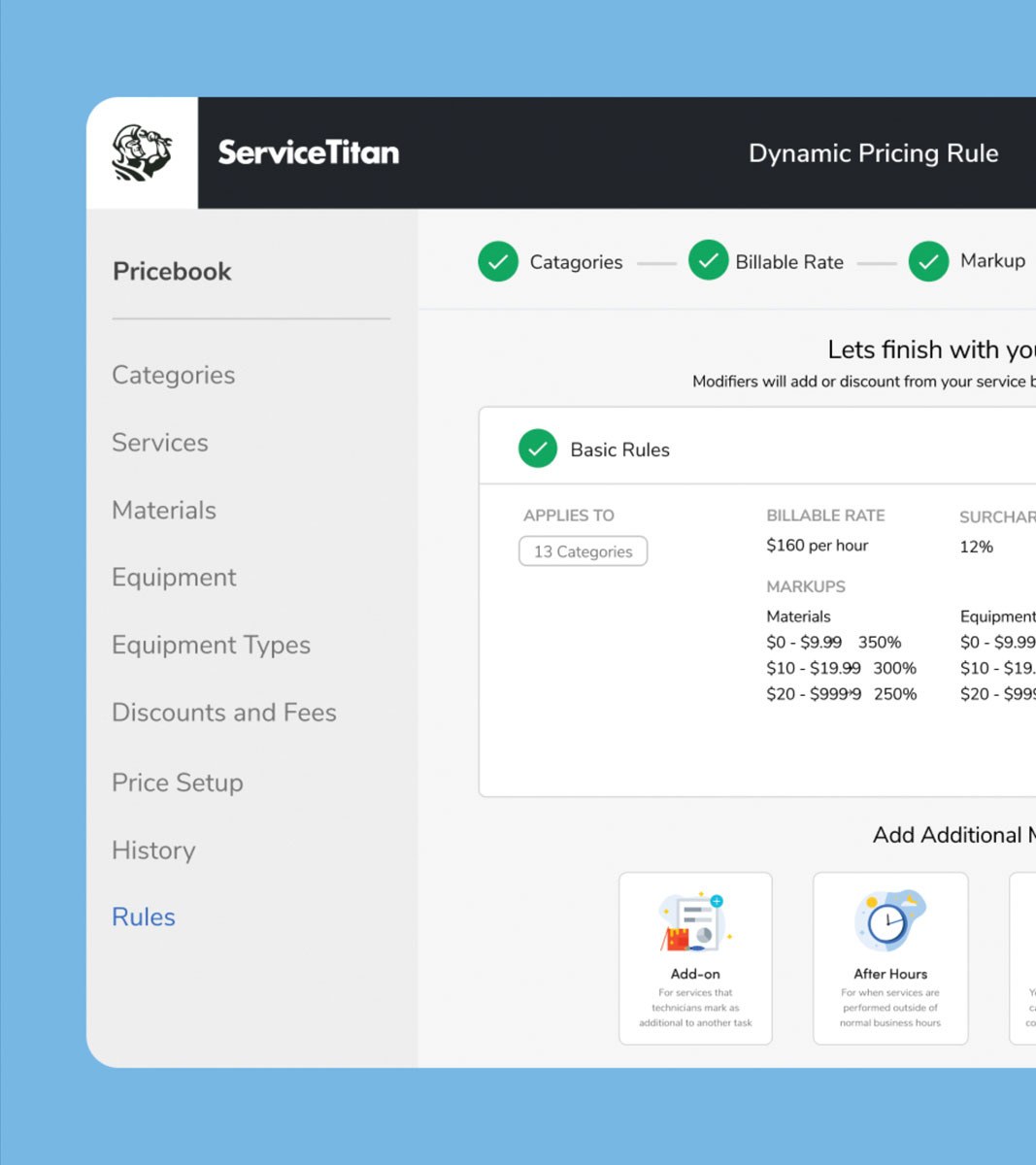Click the ServiceTitan wordmark in the header

coord(308,152)
